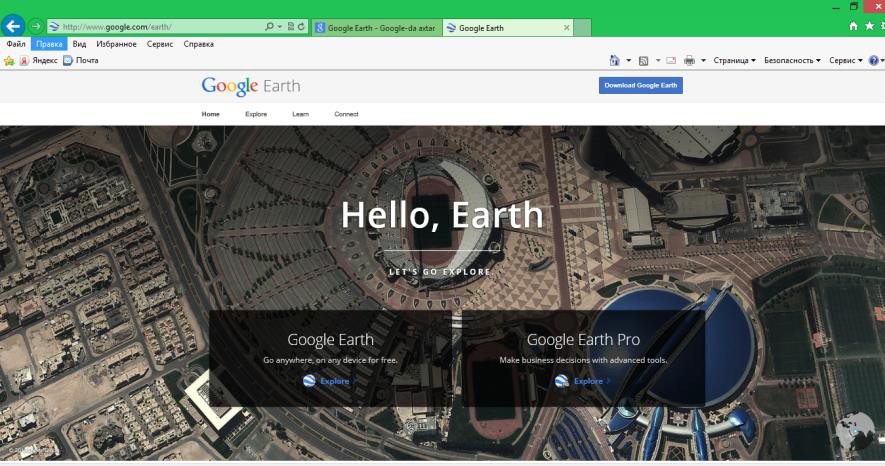This screenshot has height=466, width=885.
Task: Expand the RSS feeds dropdown arrow
Action: tap(658, 60)
